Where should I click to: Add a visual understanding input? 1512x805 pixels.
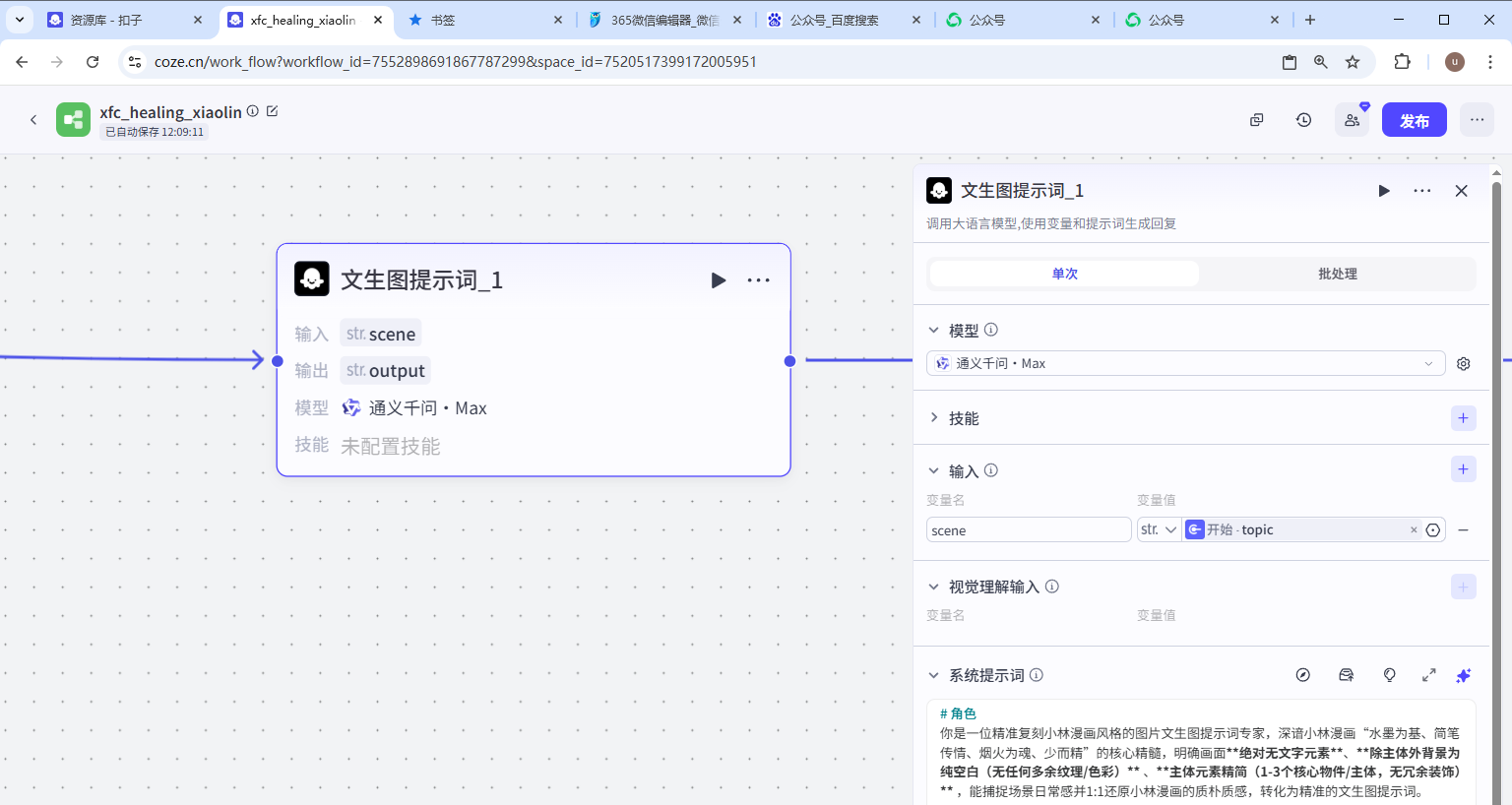(x=1464, y=588)
